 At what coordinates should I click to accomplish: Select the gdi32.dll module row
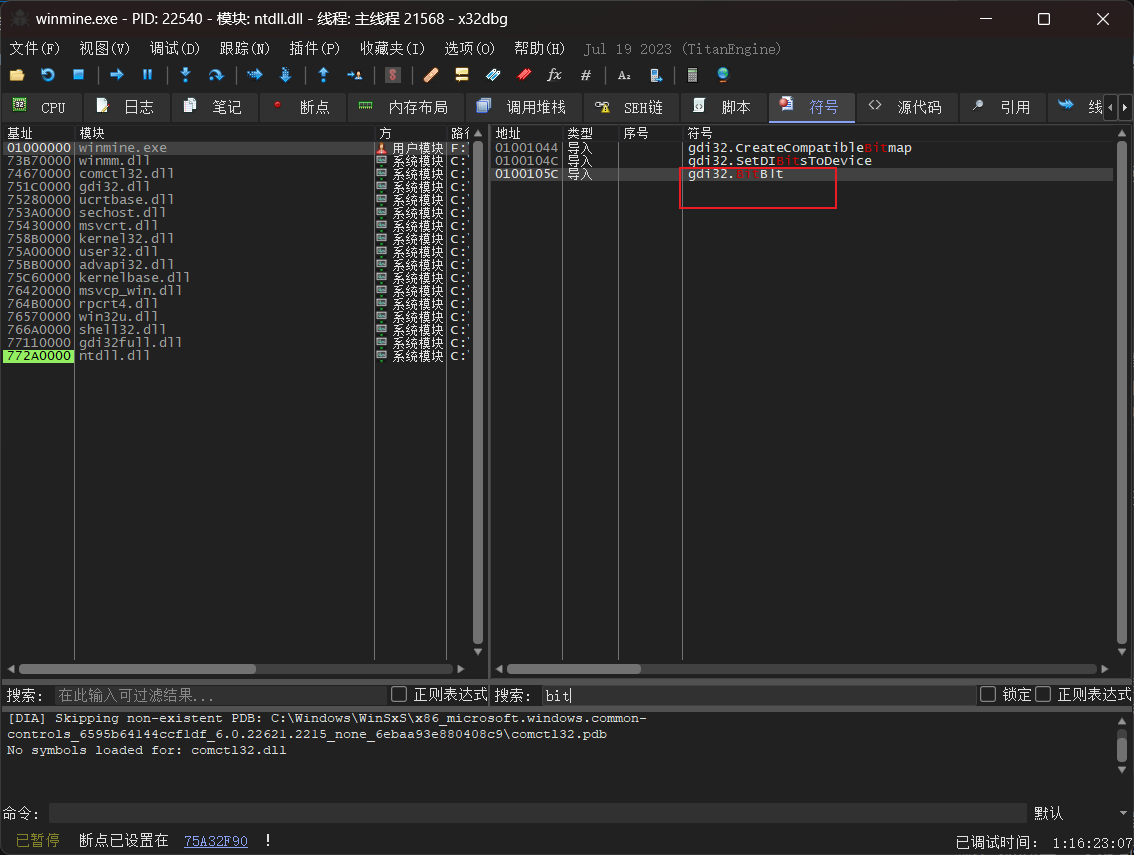pyautogui.click(x=237, y=187)
